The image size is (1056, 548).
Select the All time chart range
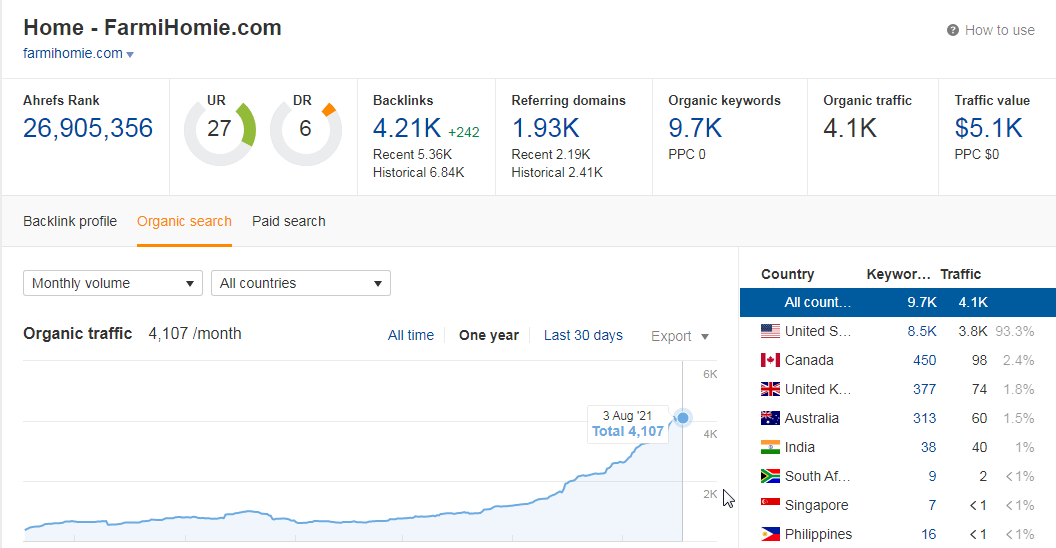point(411,336)
